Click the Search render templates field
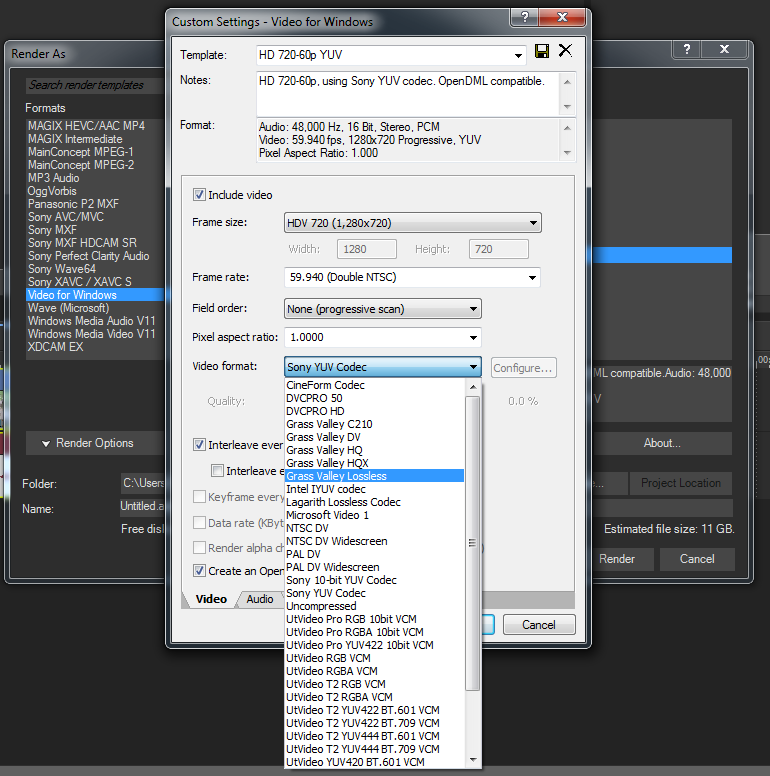Screen dimensions: 770x776 (90, 85)
